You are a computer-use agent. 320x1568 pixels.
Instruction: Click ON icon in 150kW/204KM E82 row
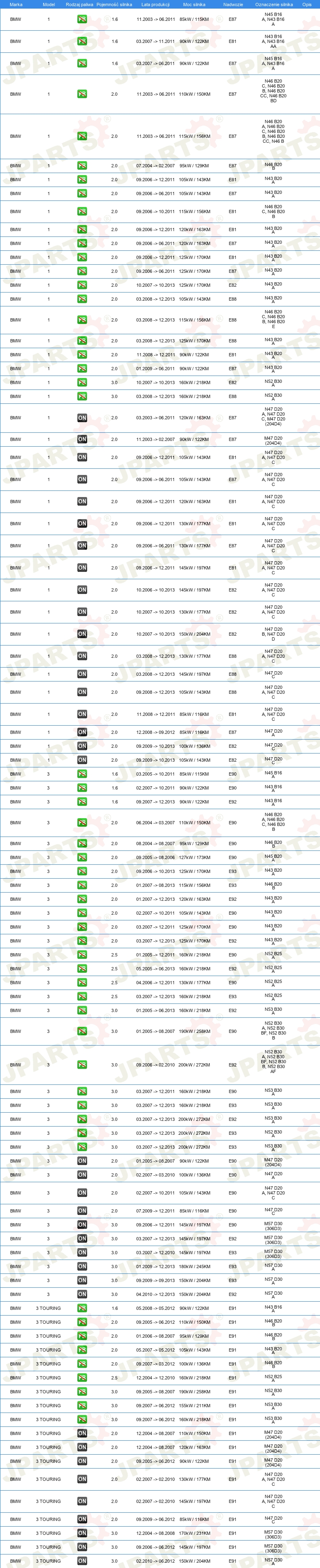(x=82, y=634)
